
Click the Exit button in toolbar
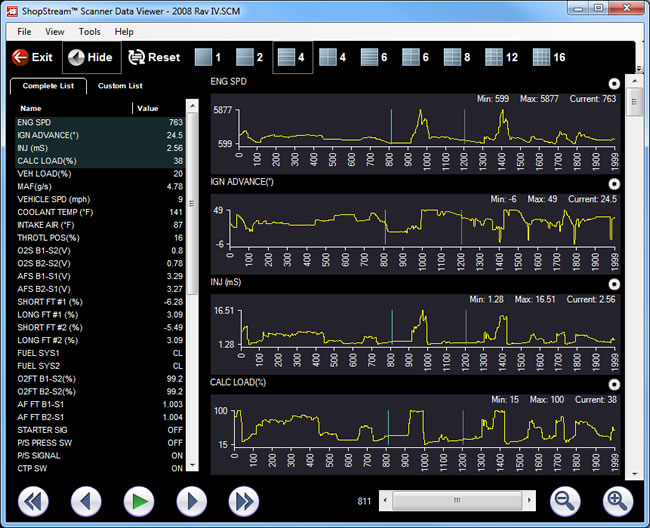32,57
